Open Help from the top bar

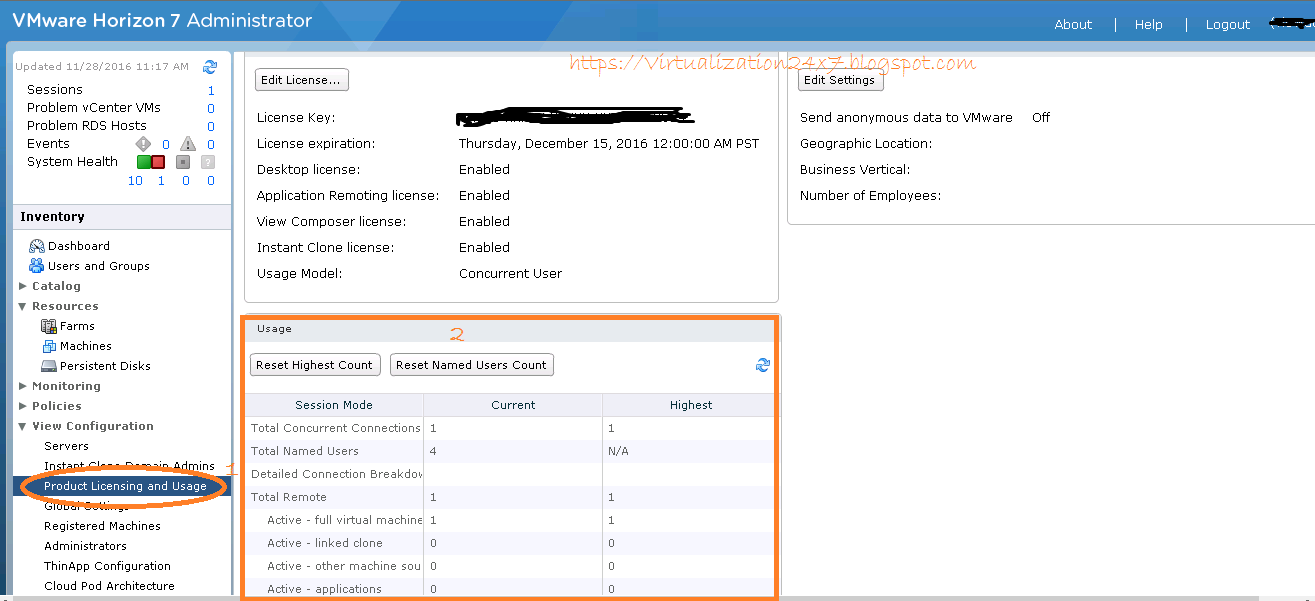click(x=1148, y=24)
